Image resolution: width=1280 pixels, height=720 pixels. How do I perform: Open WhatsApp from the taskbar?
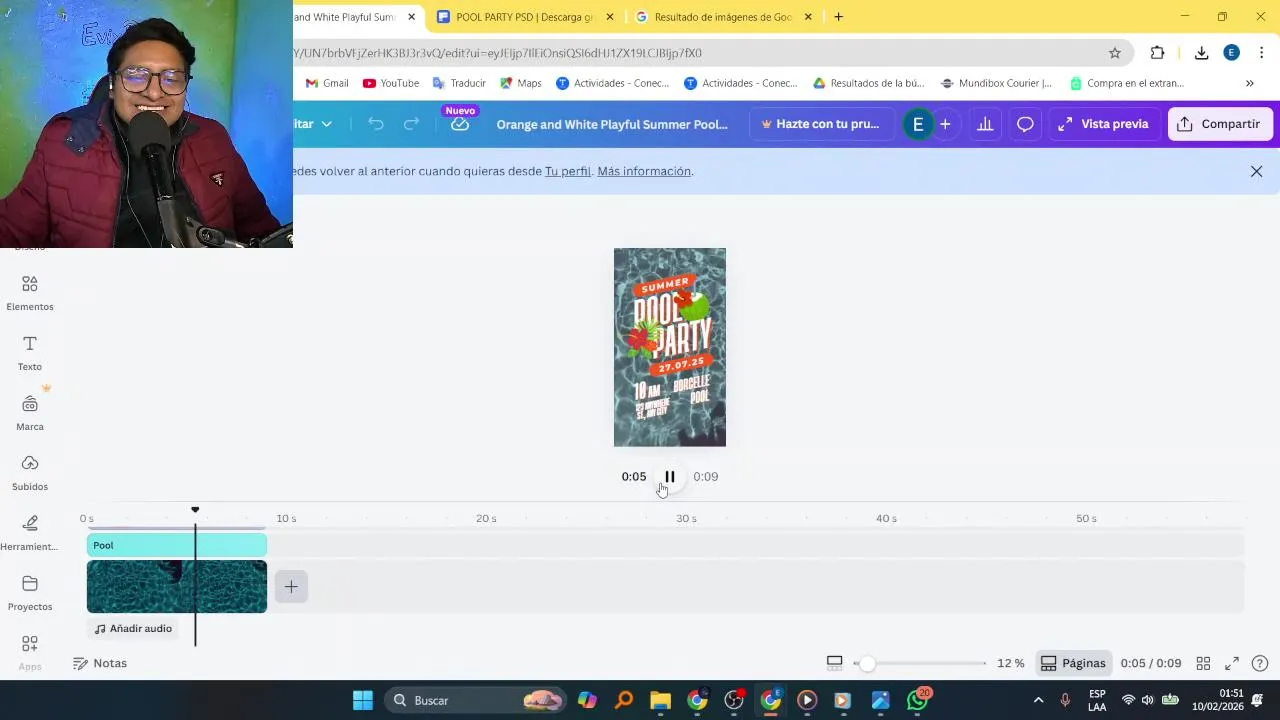click(x=917, y=700)
